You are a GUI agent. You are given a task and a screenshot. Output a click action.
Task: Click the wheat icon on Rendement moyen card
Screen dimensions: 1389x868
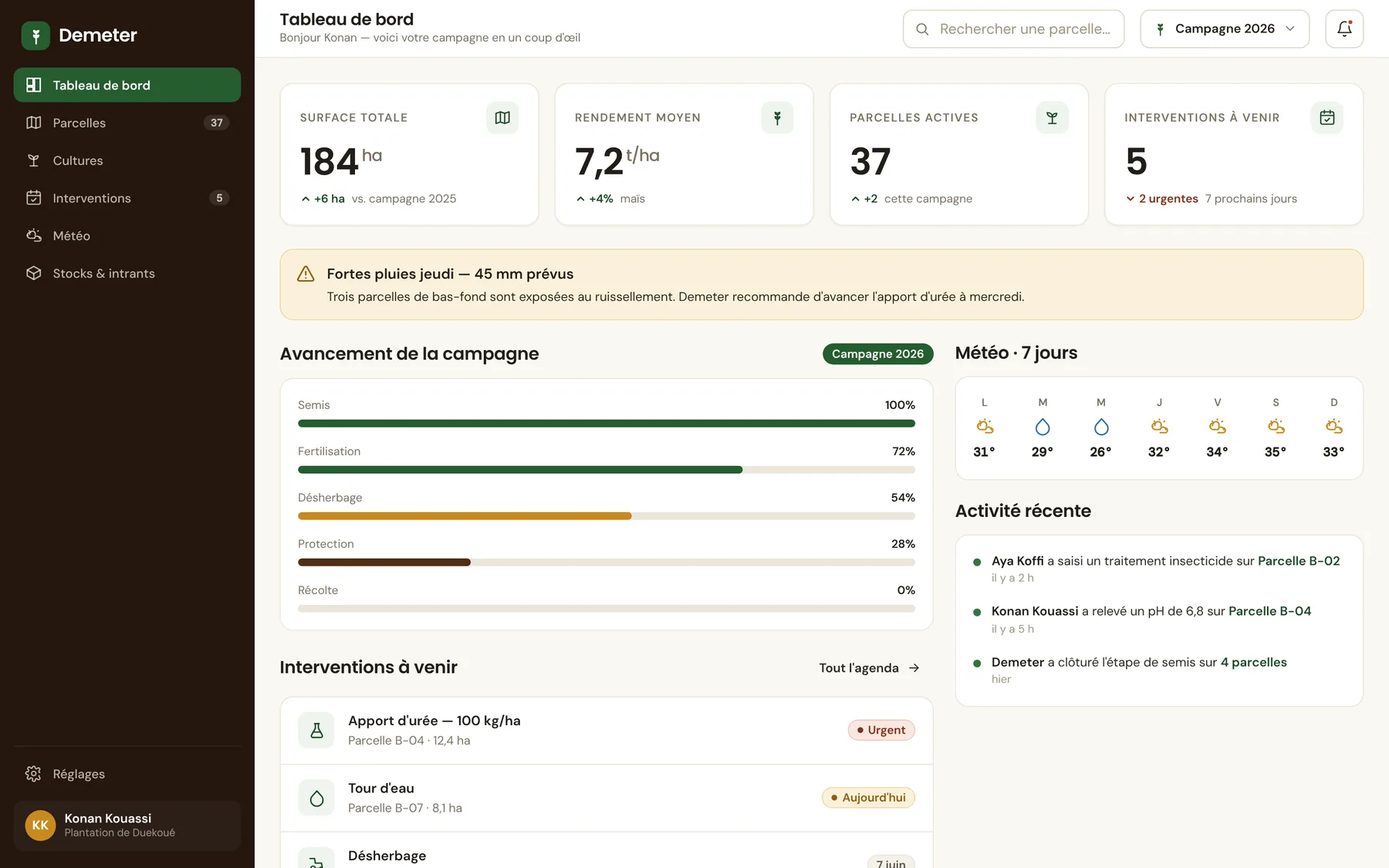[x=777, y=118]
